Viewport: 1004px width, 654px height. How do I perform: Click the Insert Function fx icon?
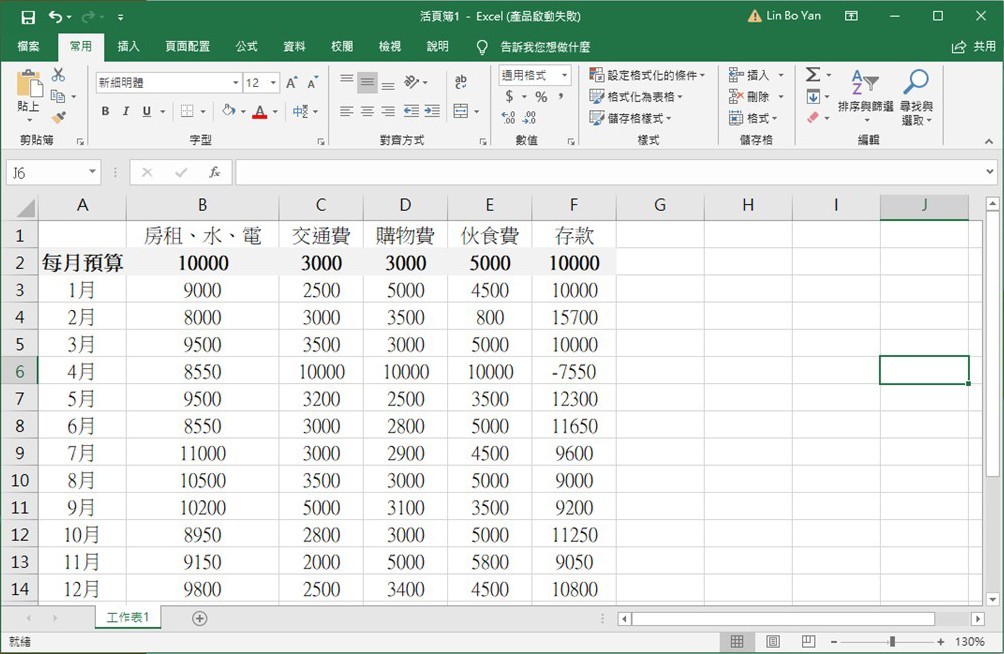click(215, 172)
